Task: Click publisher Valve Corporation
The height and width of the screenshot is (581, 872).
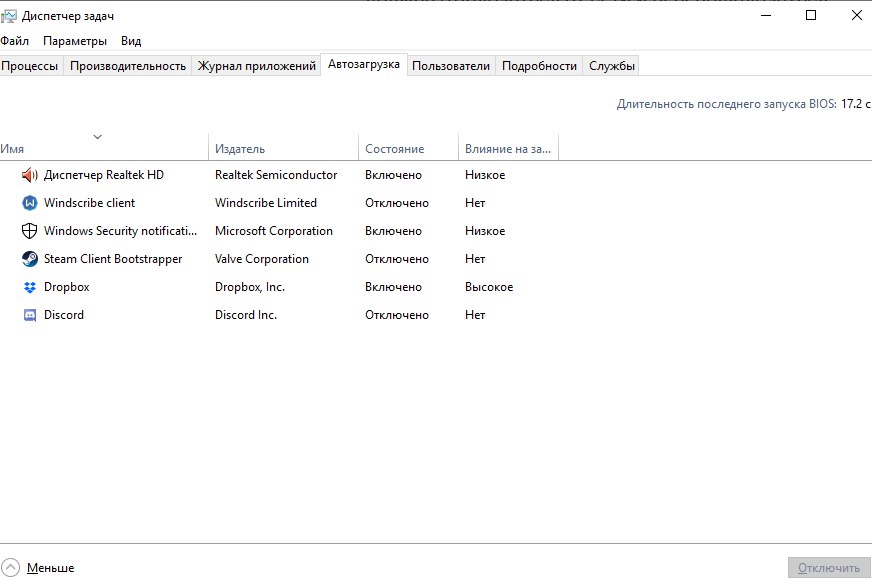Action: [x=262, y=259]
